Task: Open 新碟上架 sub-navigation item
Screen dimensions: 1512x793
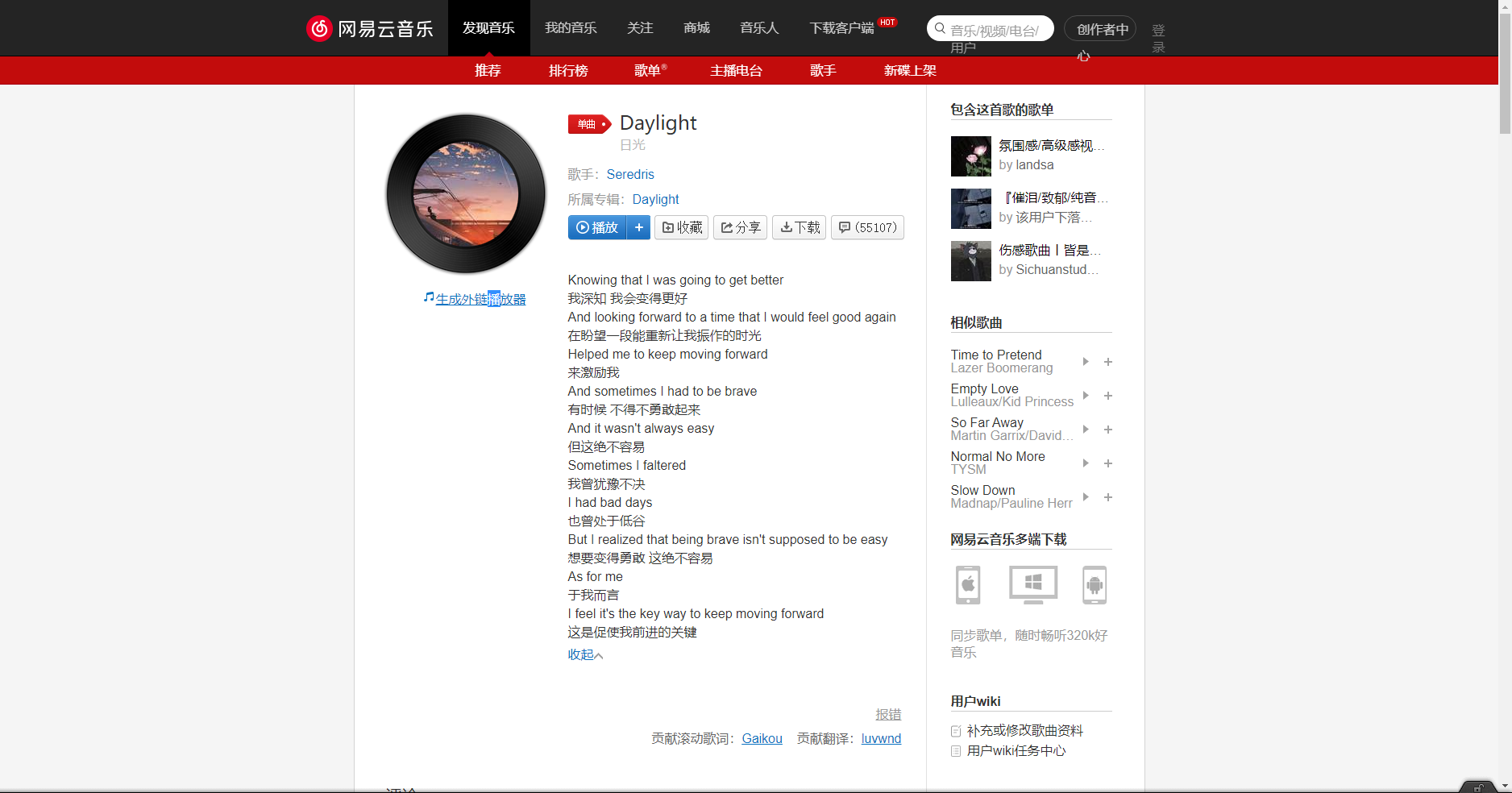Action: click(x=910, y=71)
